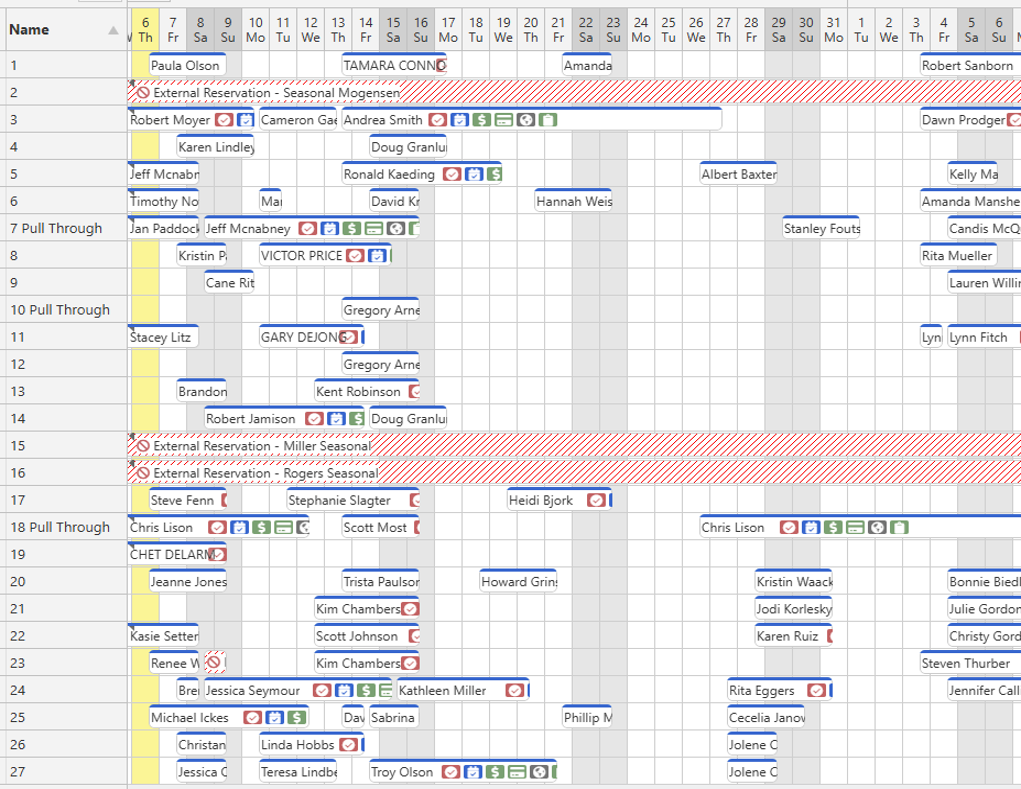
Task: Open Stephanie Slagter reservation on site 17
Action: [x=353, y=500]
